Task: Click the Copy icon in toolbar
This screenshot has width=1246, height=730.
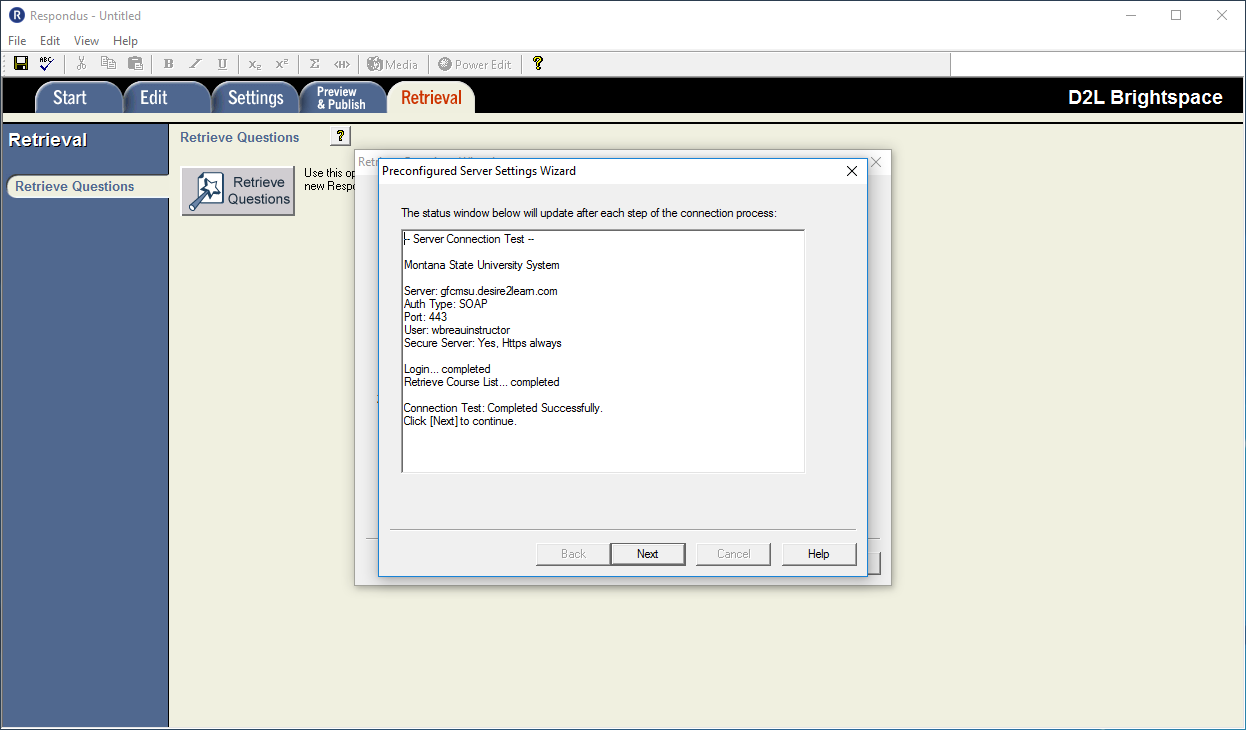Action: 108,64
